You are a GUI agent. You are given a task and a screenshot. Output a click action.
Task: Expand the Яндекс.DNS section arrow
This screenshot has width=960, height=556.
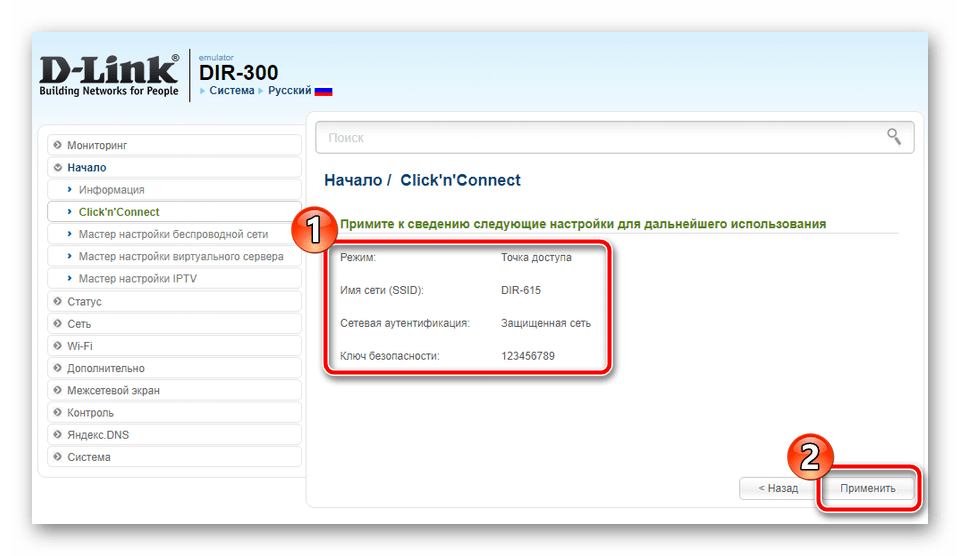[x=58, y=435]
